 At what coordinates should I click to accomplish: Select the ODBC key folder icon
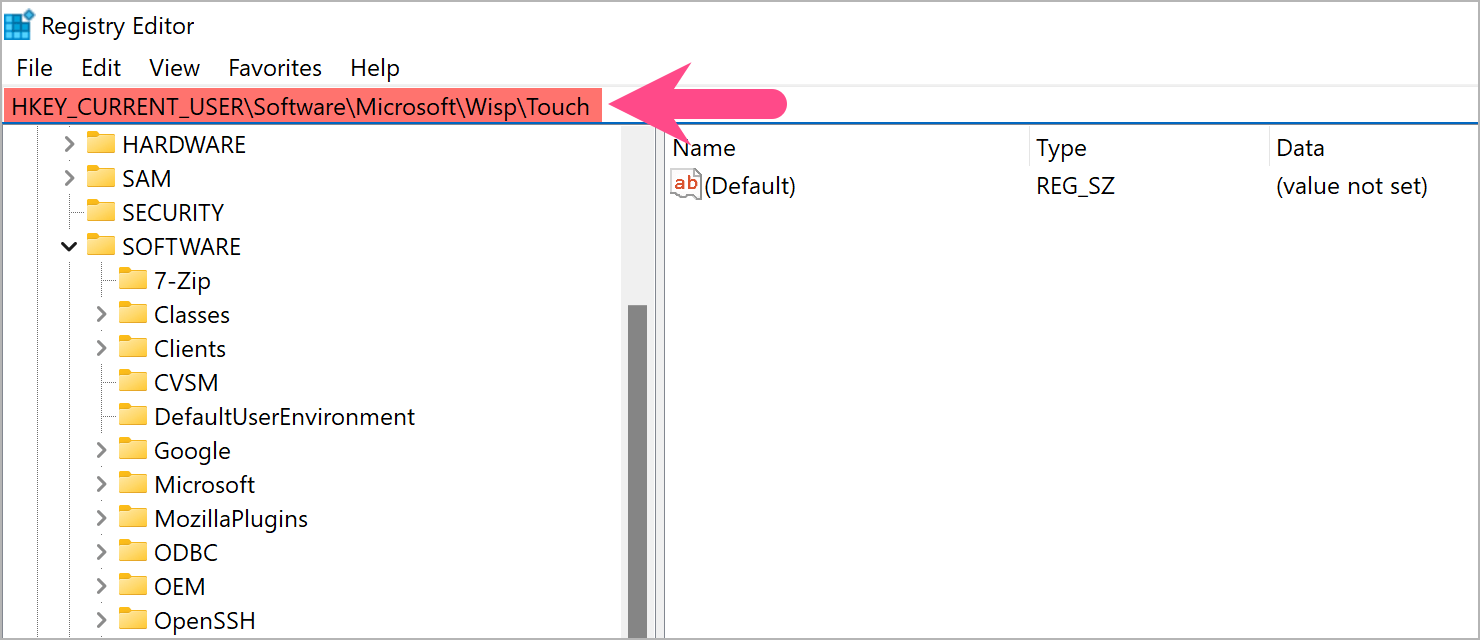(134, 552)
